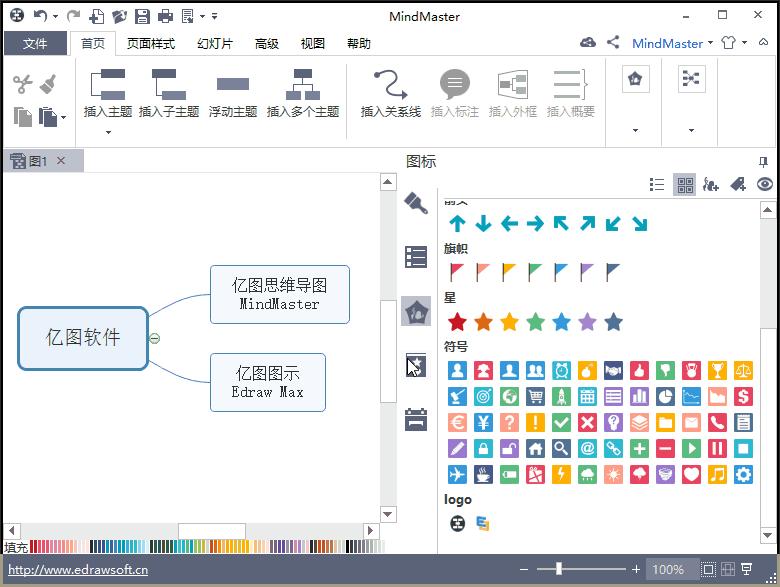Open the 页面样式 ribbon tab
Screen dimensions: 780x587
151,44
